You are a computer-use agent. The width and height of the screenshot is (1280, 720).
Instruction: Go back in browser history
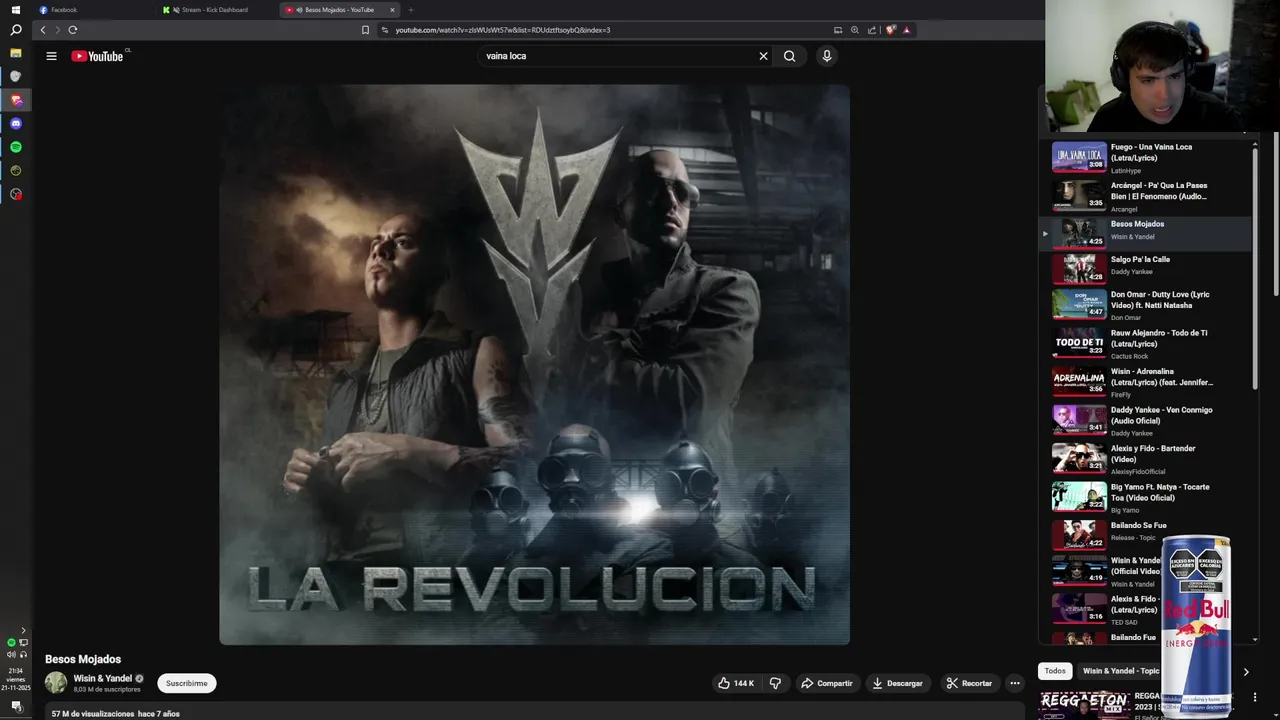point(42,30)
